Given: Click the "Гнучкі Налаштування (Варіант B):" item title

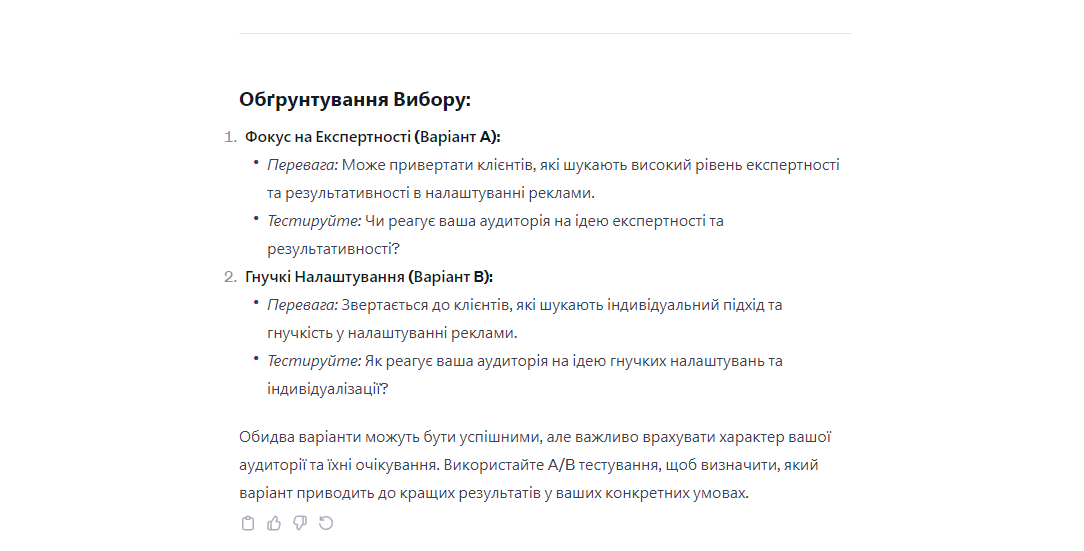Looking at the screenshot, I should point(368,276).
